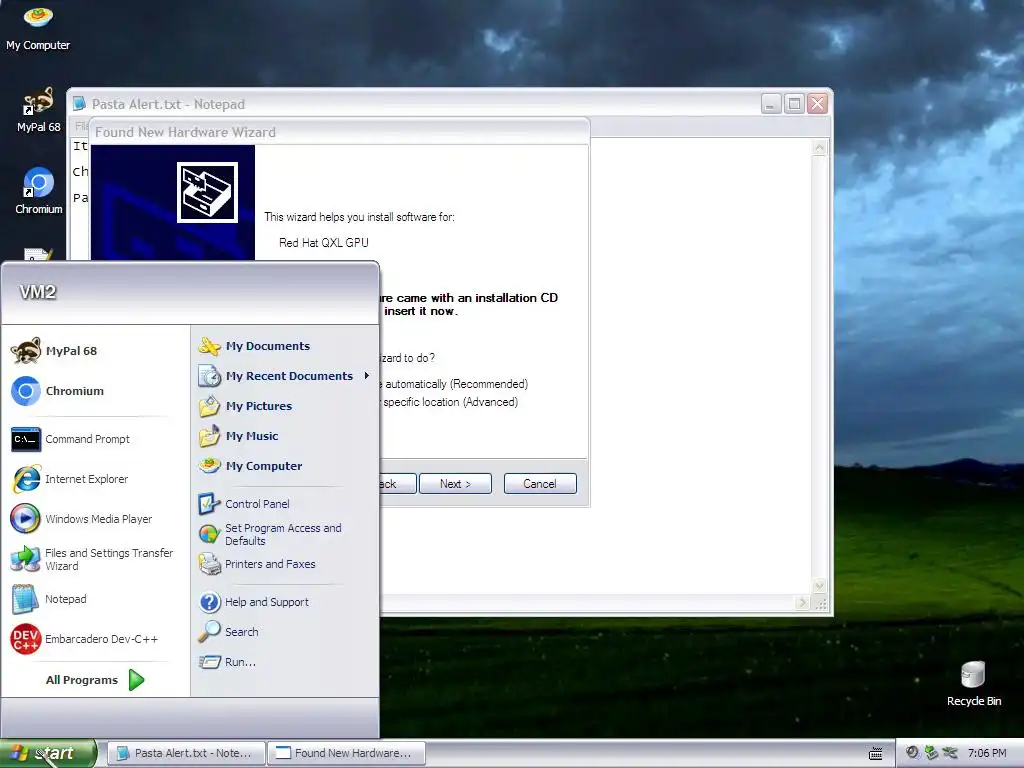Click Notepad horizontal scrollbar right arrow
The width and height of the screenshot is (1024, 768).
[803, 603]
